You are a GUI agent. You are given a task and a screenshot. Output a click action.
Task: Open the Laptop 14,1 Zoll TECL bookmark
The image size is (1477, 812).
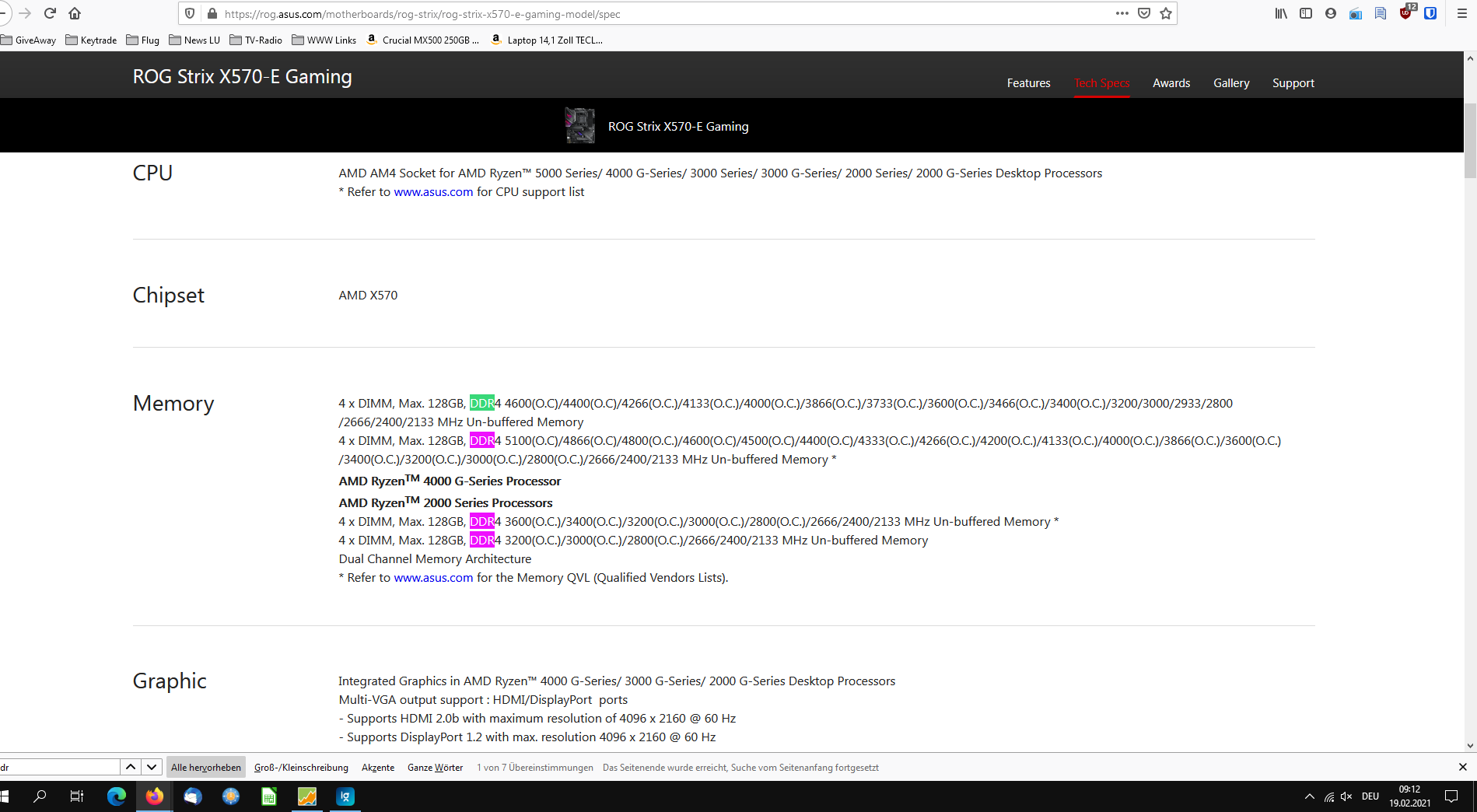(547, 40)
